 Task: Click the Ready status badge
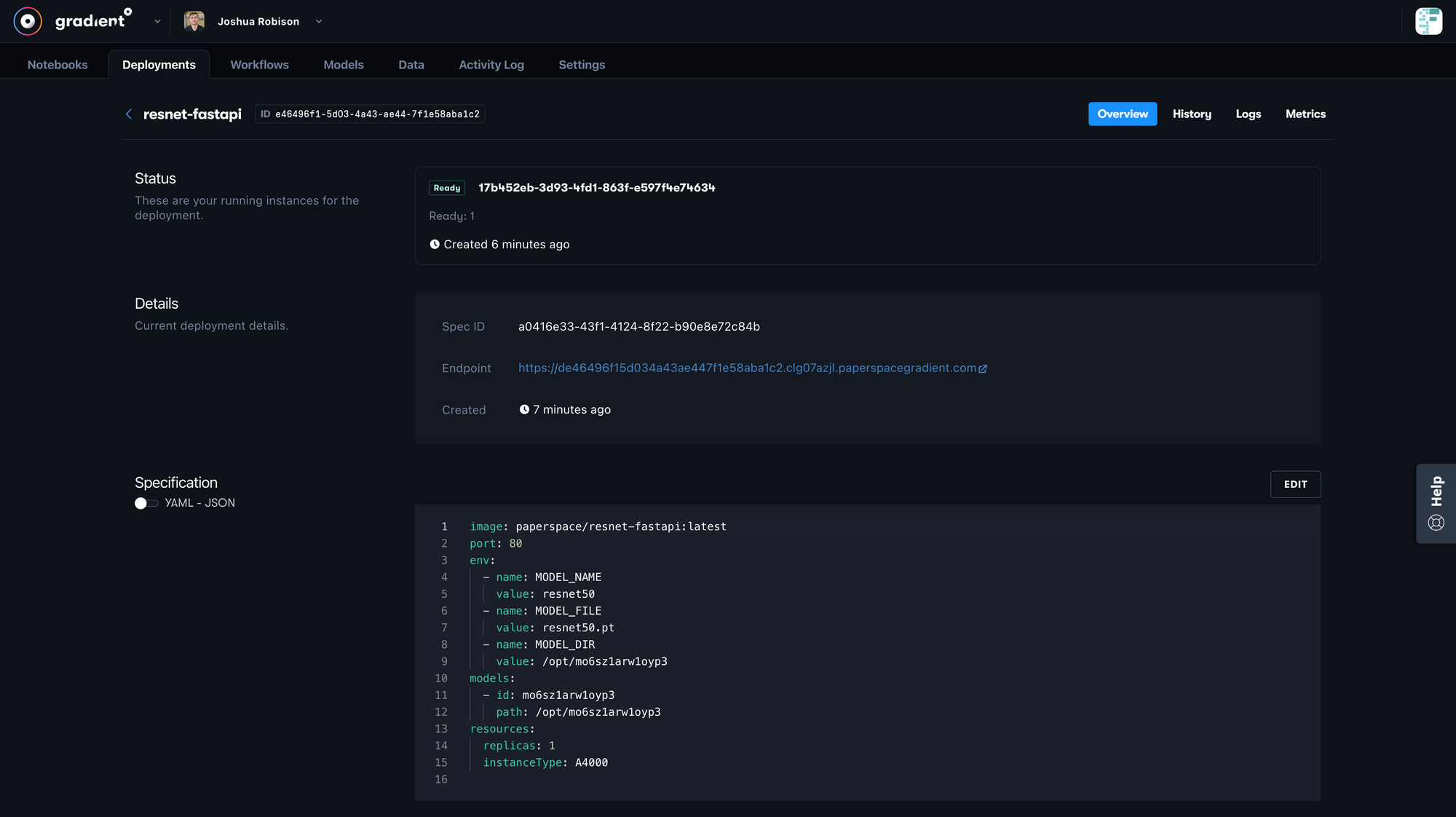[x=447, y=188]
